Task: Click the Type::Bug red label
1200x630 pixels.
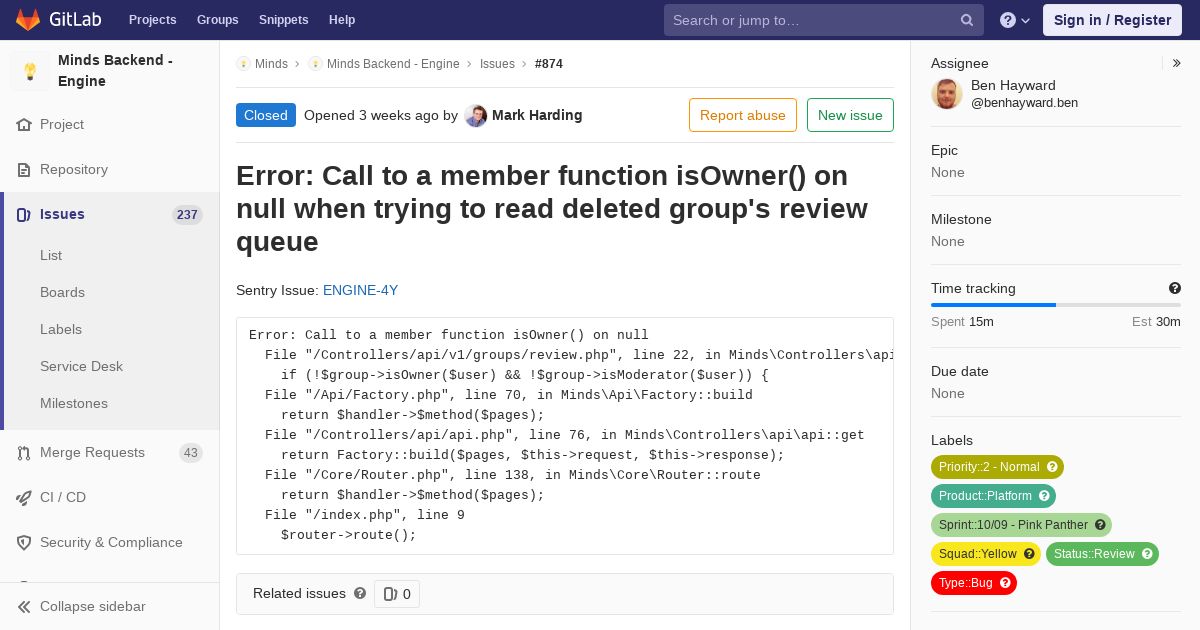Action: [974, 583]
